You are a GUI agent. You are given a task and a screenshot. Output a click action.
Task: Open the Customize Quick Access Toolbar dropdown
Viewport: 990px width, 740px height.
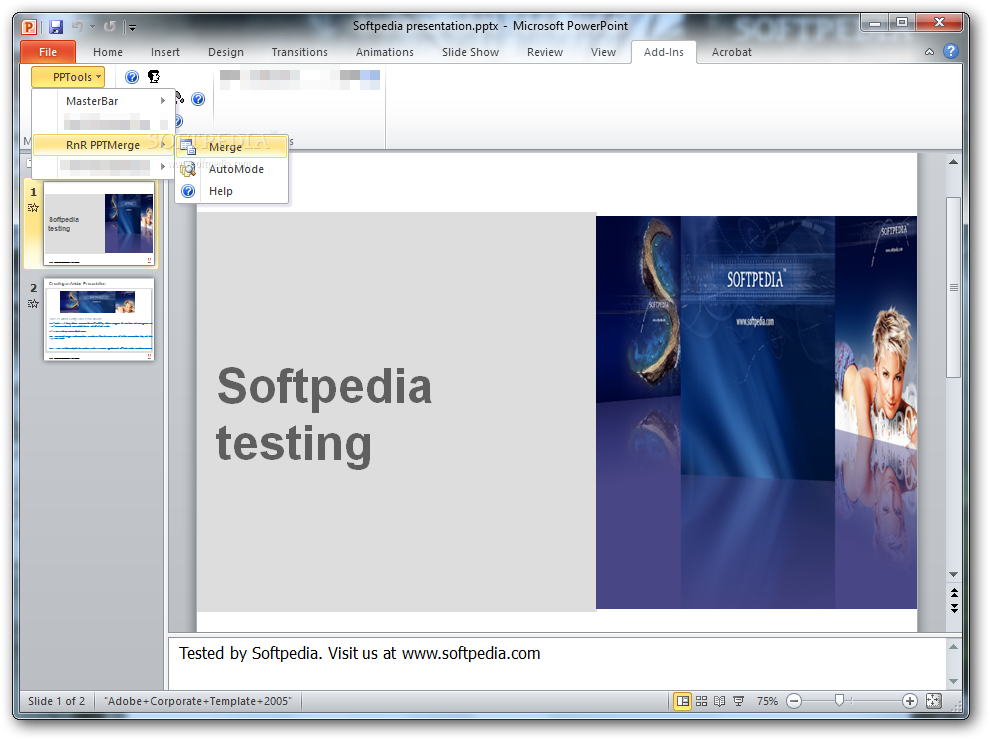pyautogui.click(x=131, y=27)
